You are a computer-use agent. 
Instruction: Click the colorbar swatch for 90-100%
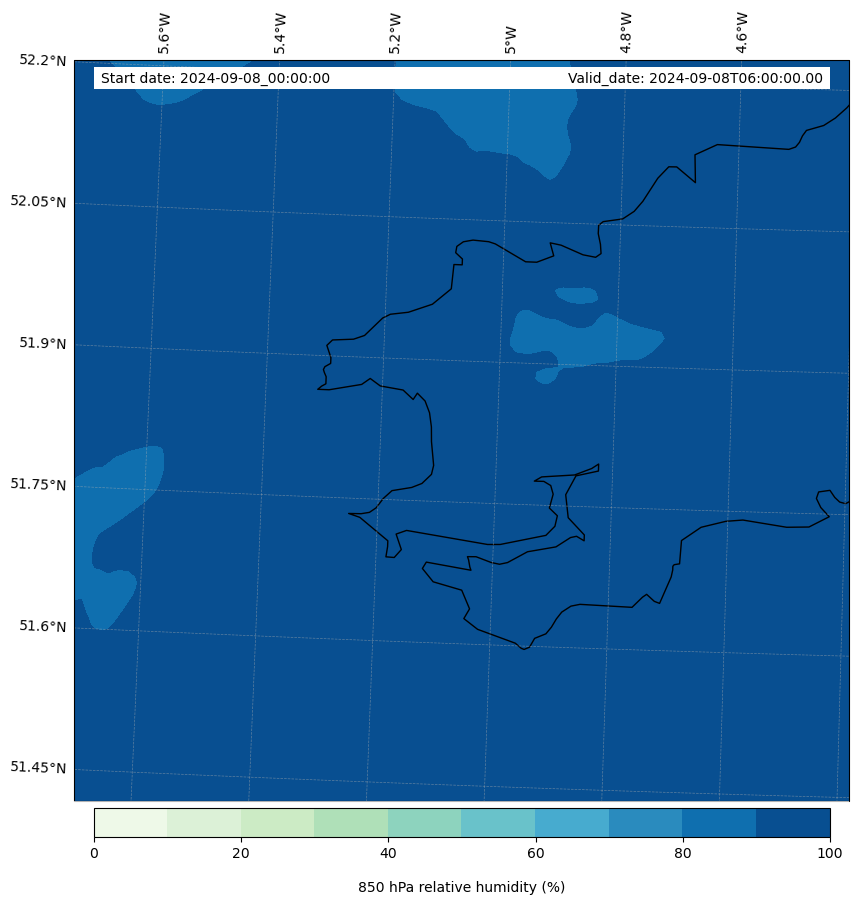pos(793,823)
